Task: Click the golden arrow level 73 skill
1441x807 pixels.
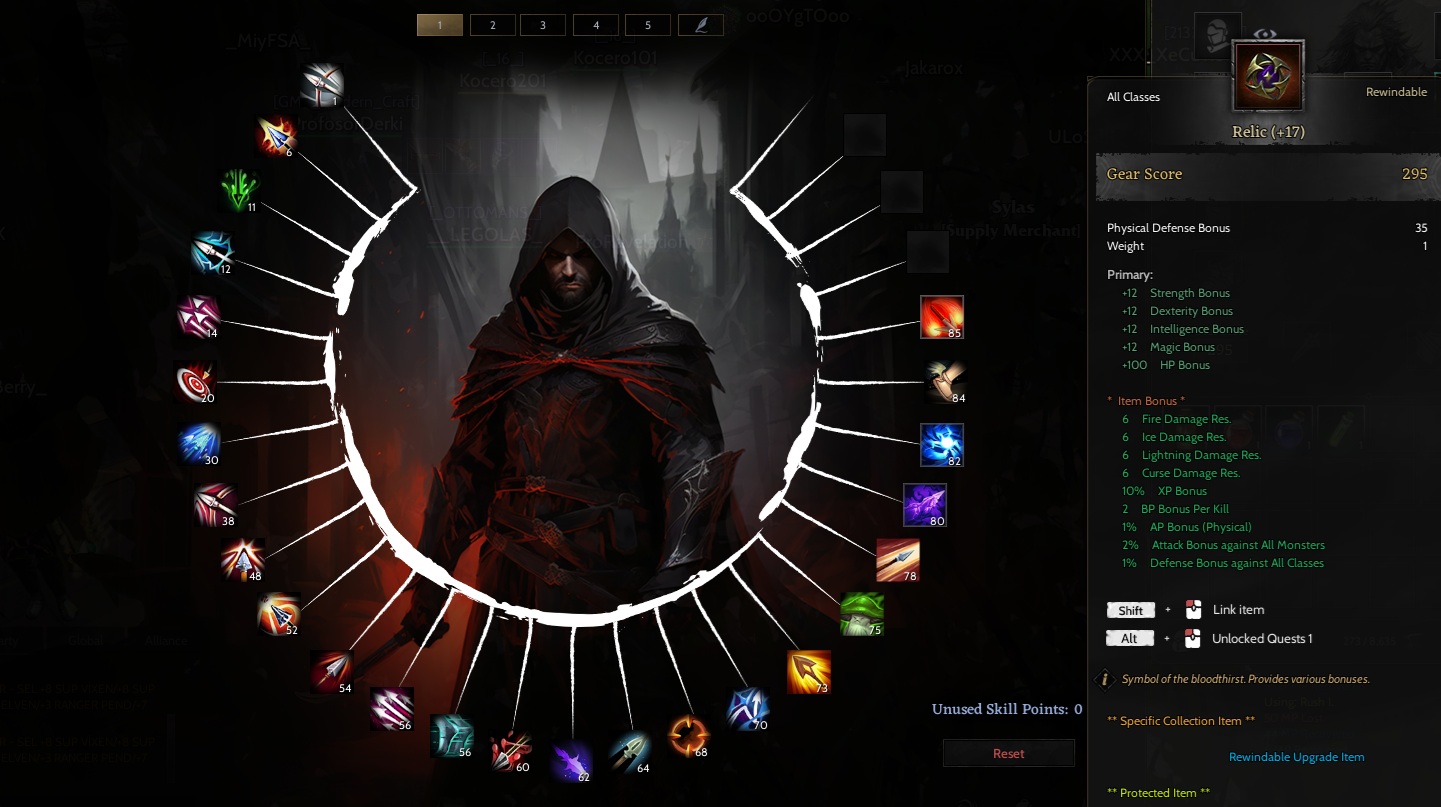Action: point(809,672)
